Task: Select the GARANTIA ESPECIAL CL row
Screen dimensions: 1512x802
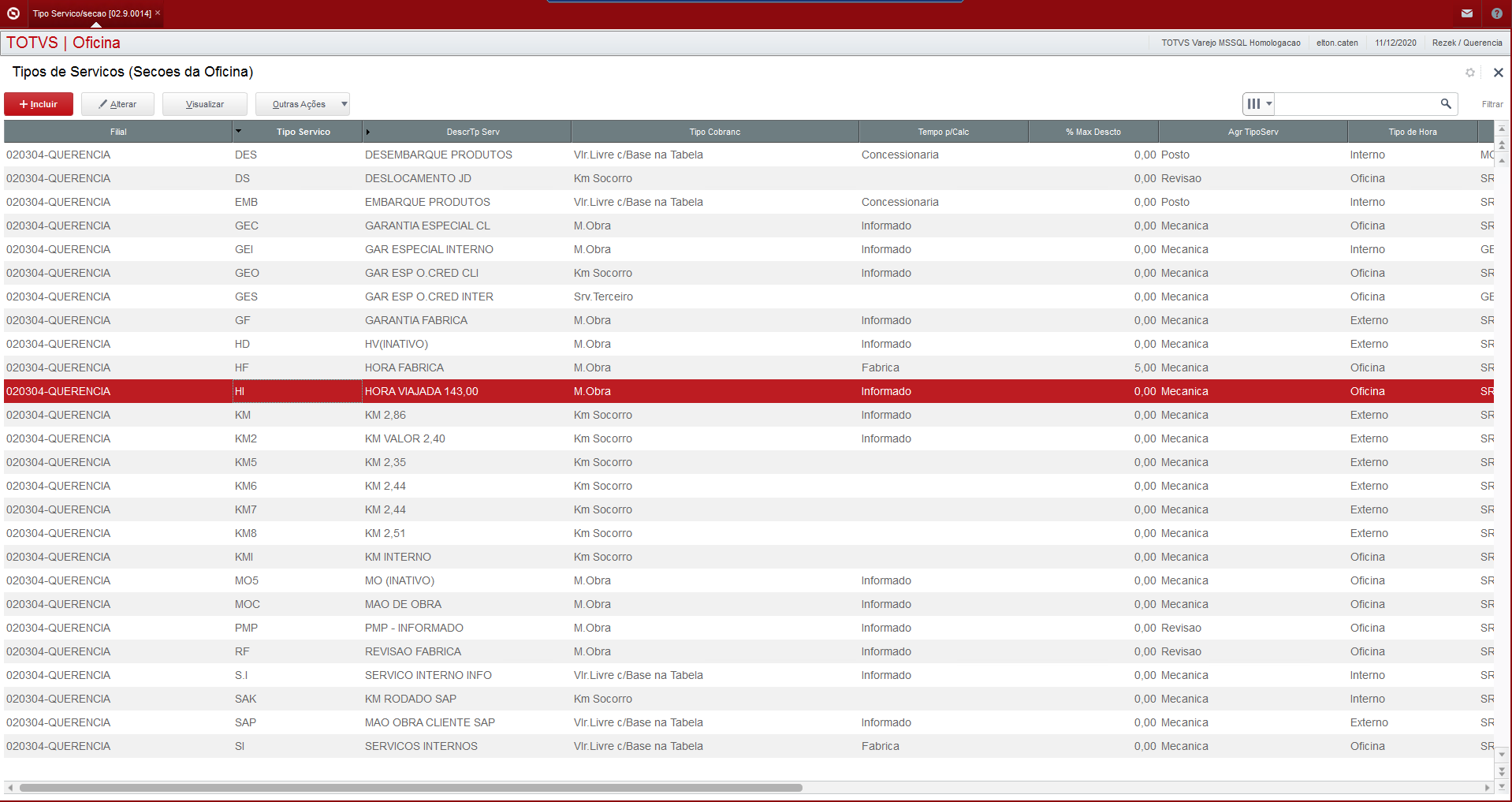Action: [749, 226]
